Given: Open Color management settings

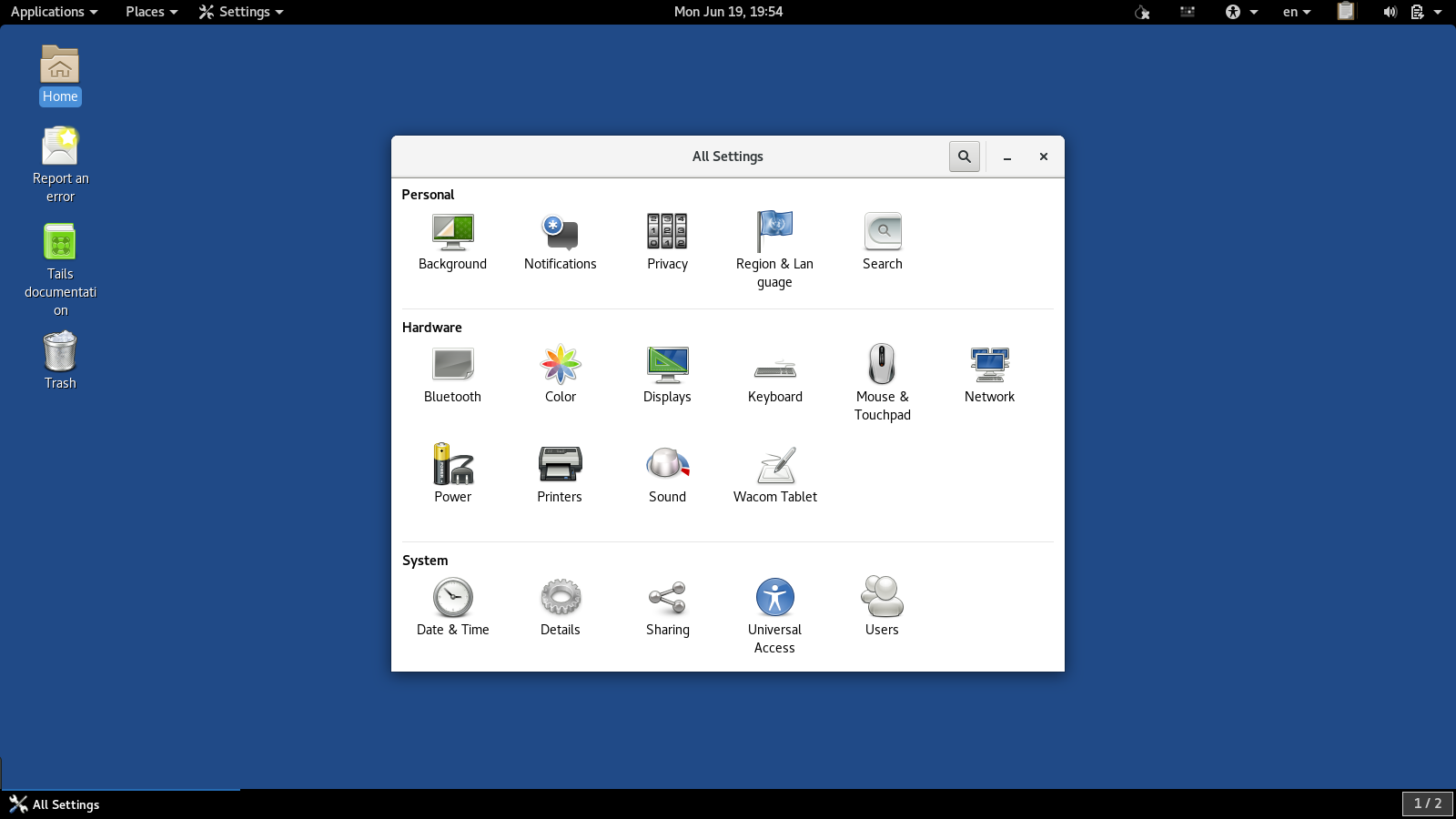Looking at the screenshot, I should point(561,374).
